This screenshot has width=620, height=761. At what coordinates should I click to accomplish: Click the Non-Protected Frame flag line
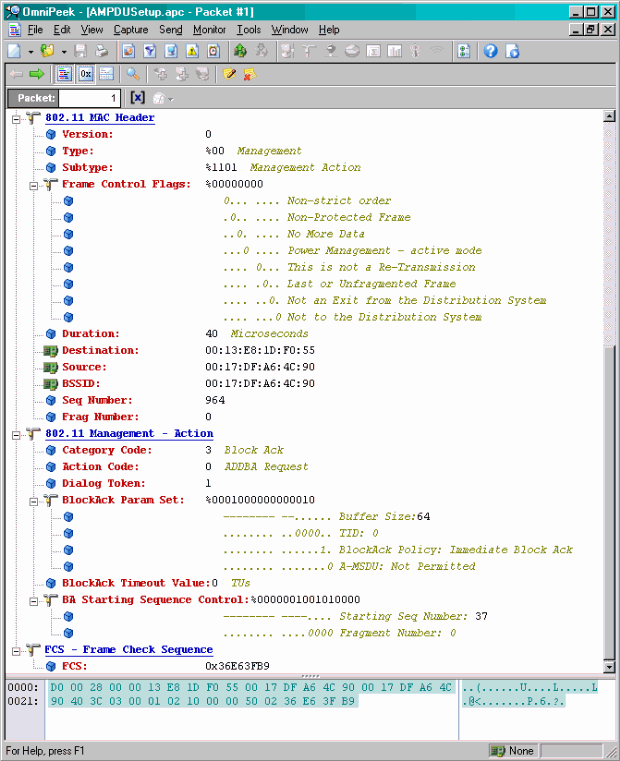pos(317,217)
